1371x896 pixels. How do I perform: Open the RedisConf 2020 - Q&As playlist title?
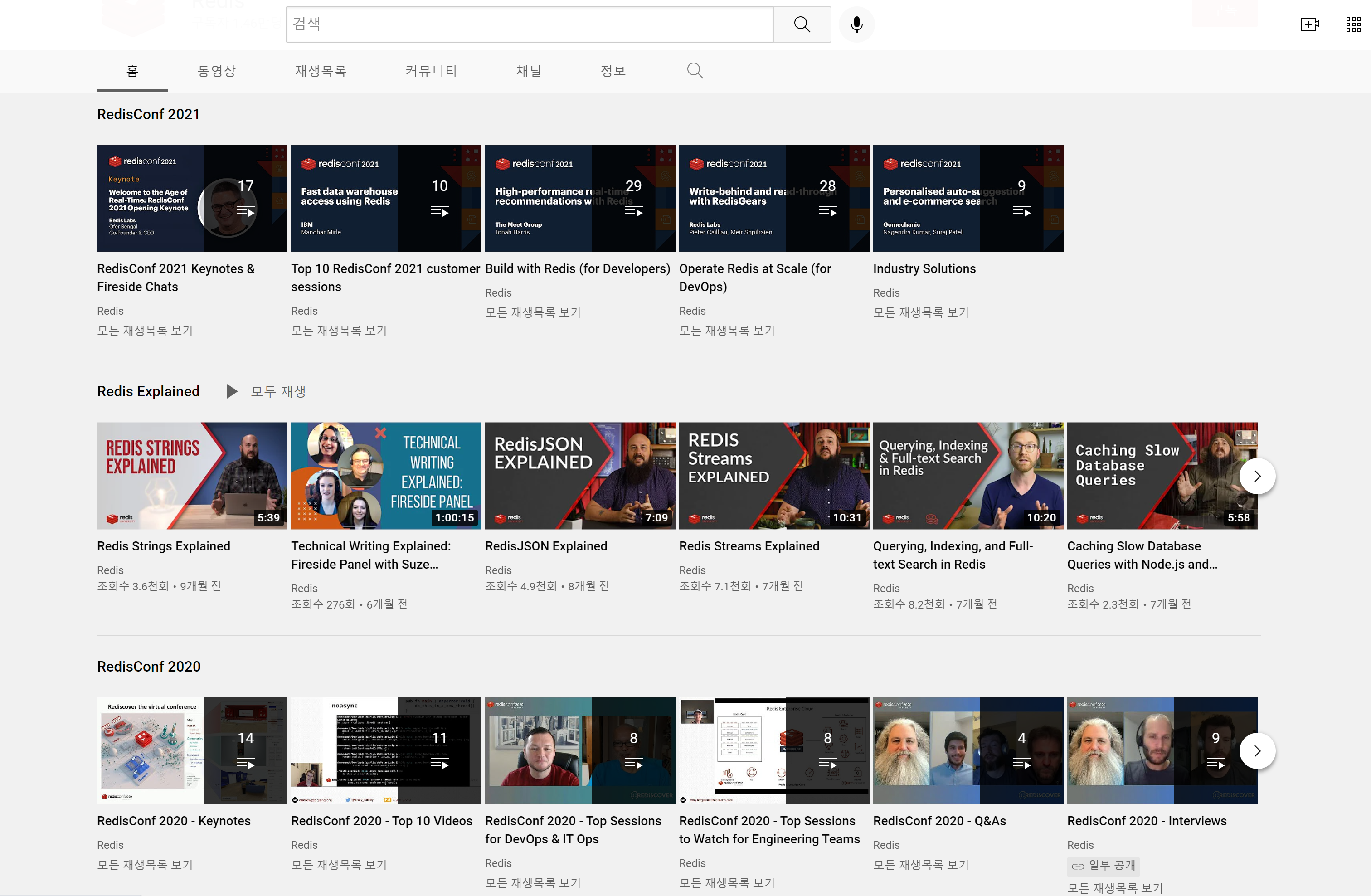point(939,821)
